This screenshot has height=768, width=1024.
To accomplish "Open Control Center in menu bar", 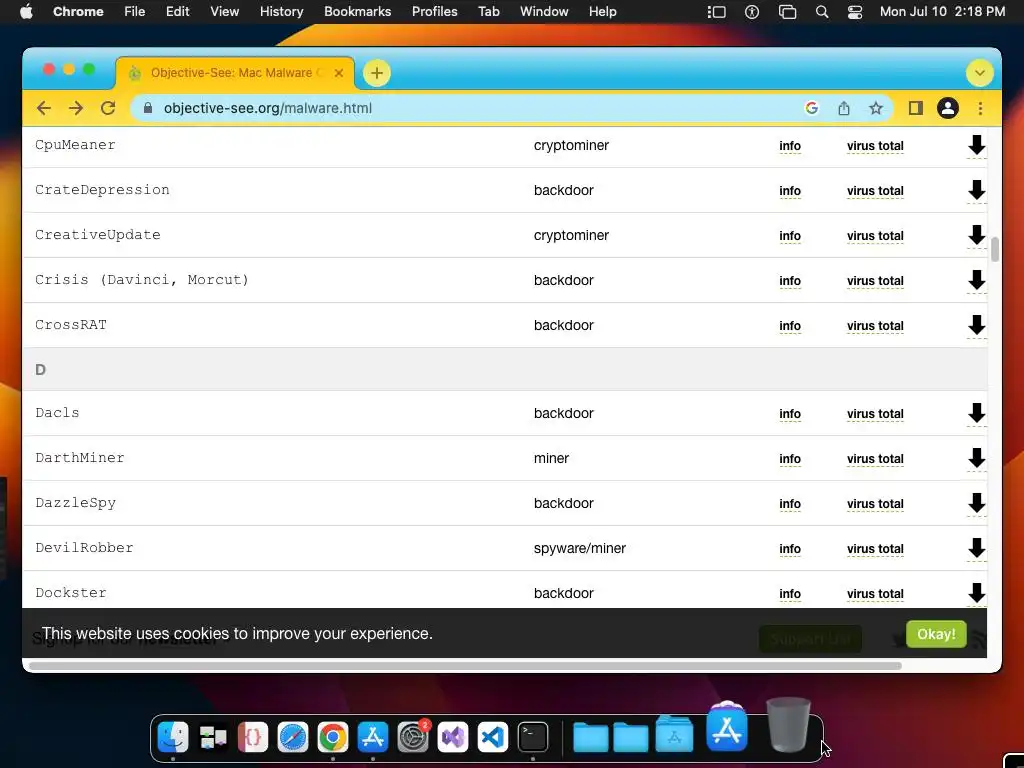I will [x=855, y=12].
